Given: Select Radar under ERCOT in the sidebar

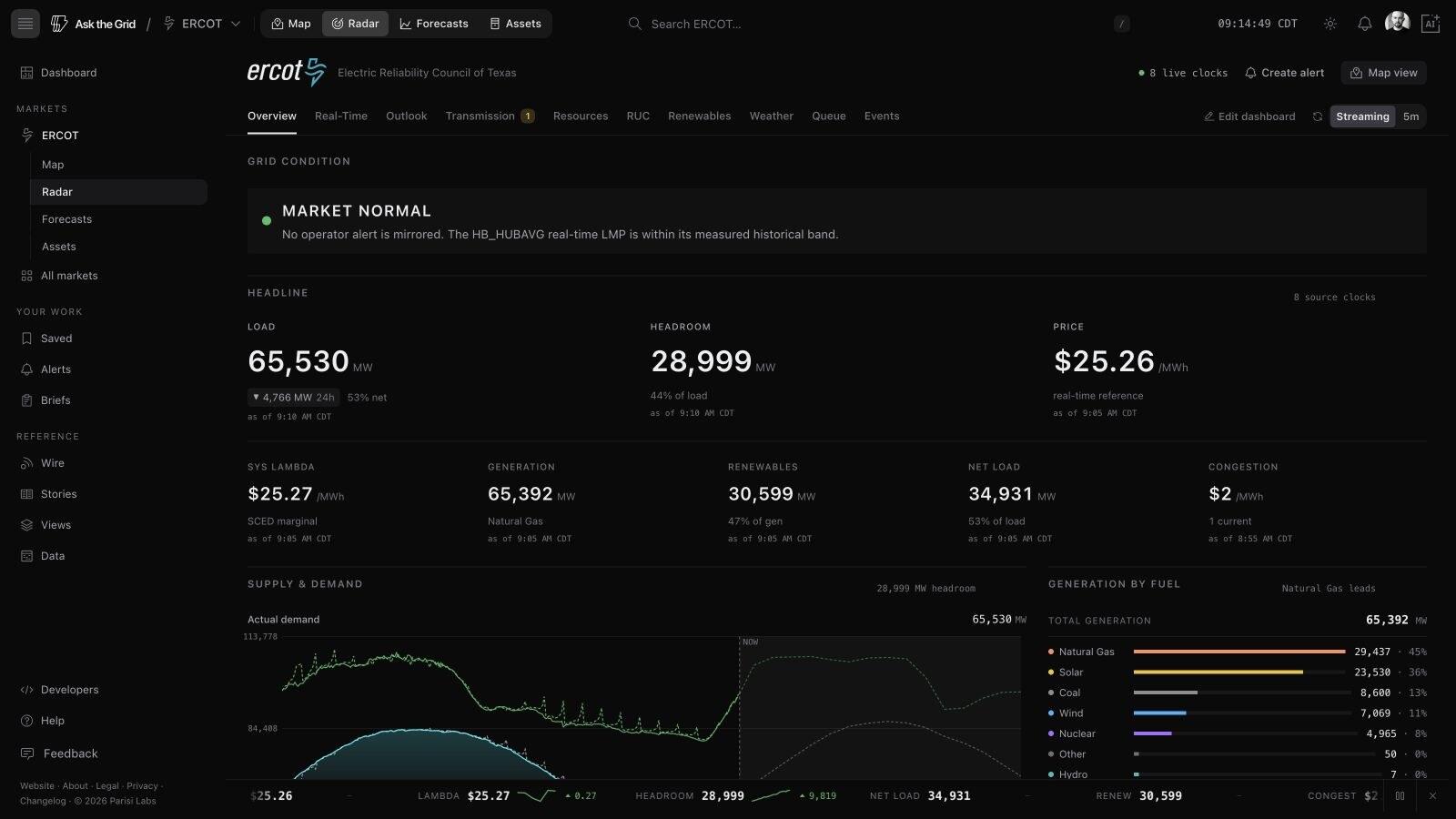Looking at the screenshot, I should pyautogui.click(x=118, y=192).
